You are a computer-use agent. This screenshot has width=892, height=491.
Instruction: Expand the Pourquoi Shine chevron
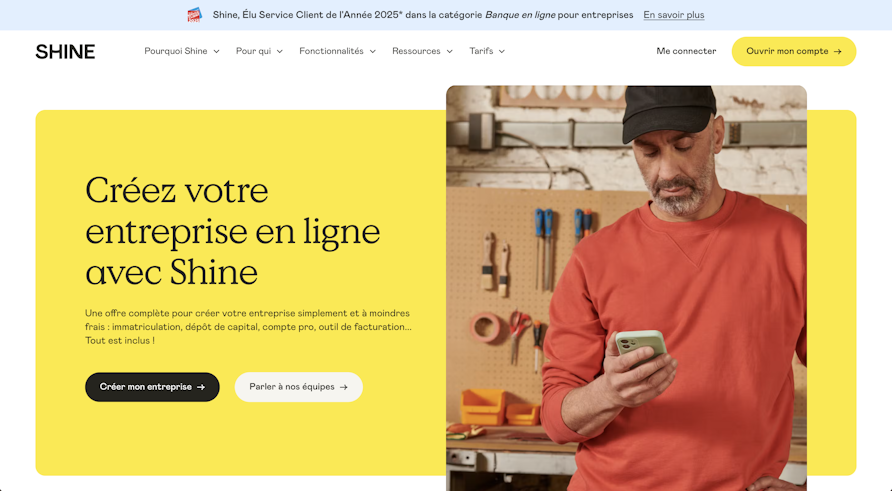pos(216,52)
